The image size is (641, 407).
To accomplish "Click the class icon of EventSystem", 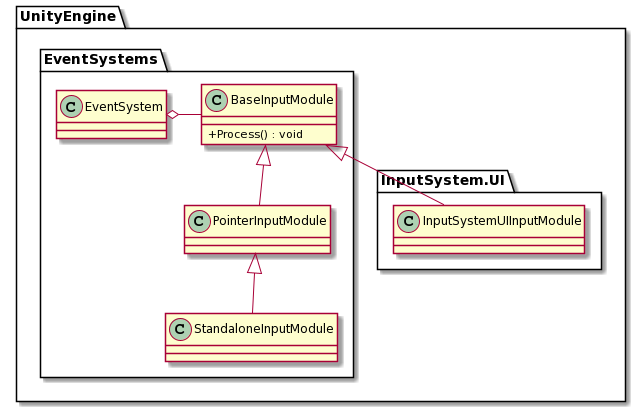I will (71, 107).
